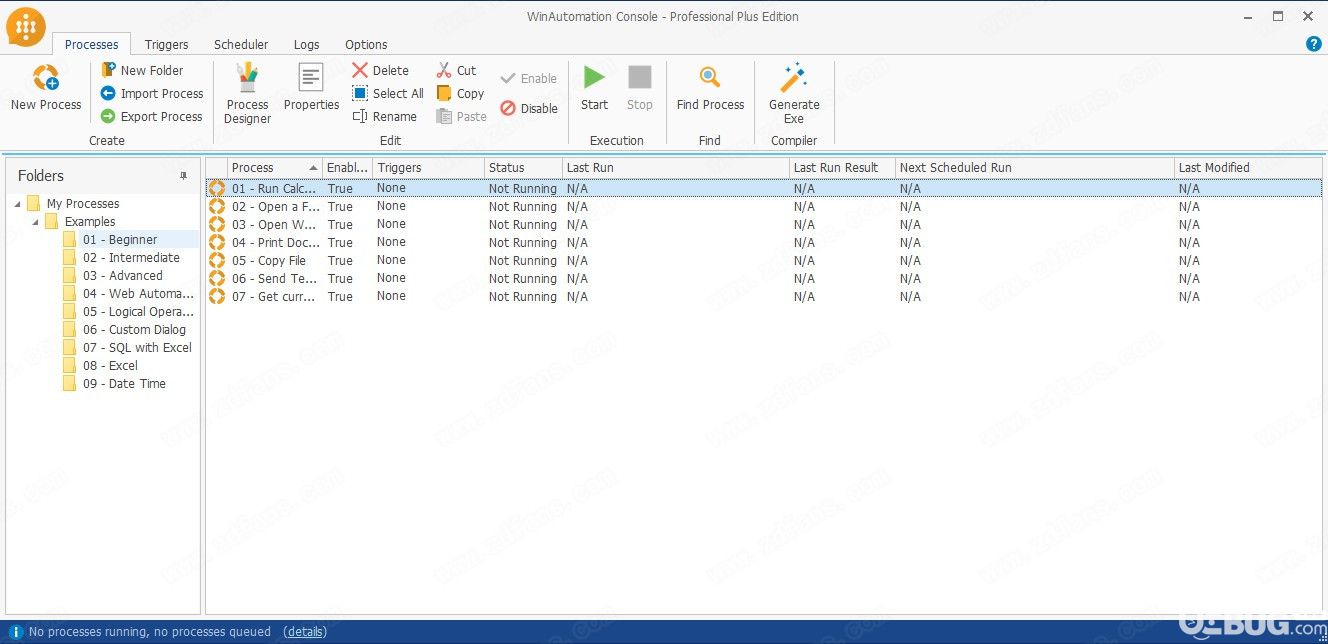Viewport: 1328px width, 644px height.
Task: Click the Import Process icon
Action: click(108, 93)
